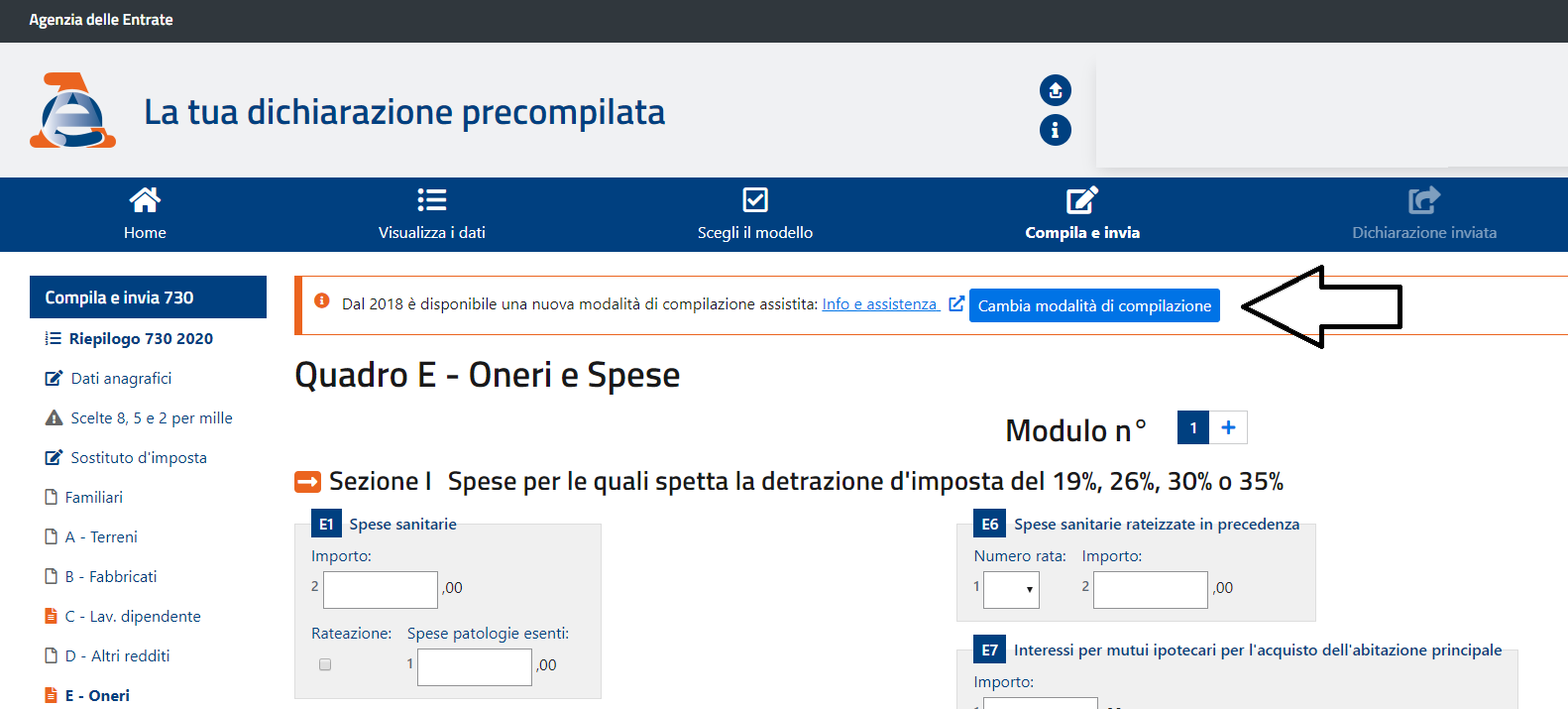Click the document icon beside B - Fabbricati

52,576
